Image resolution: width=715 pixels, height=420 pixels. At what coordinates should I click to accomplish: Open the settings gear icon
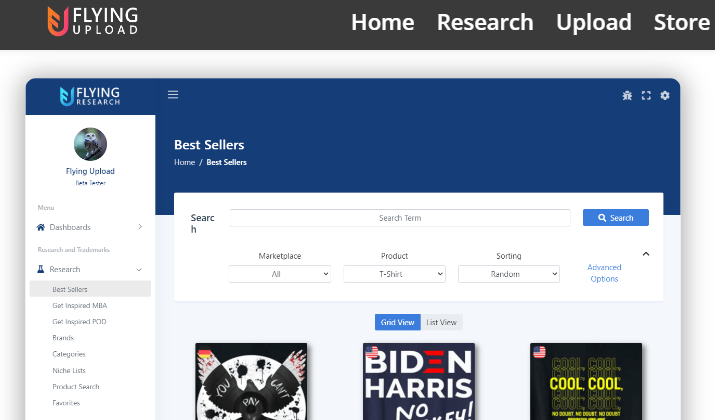click(665, 95)
